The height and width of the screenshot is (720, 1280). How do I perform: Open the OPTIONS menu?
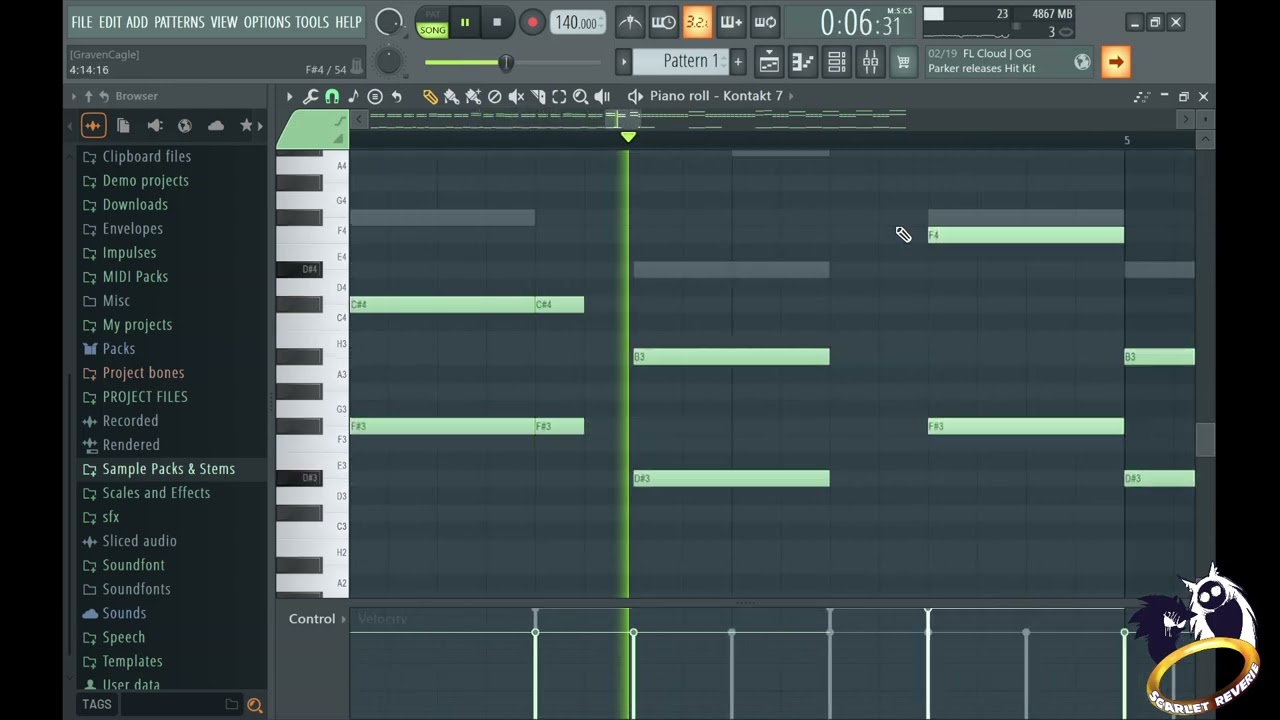coord(267,22)
